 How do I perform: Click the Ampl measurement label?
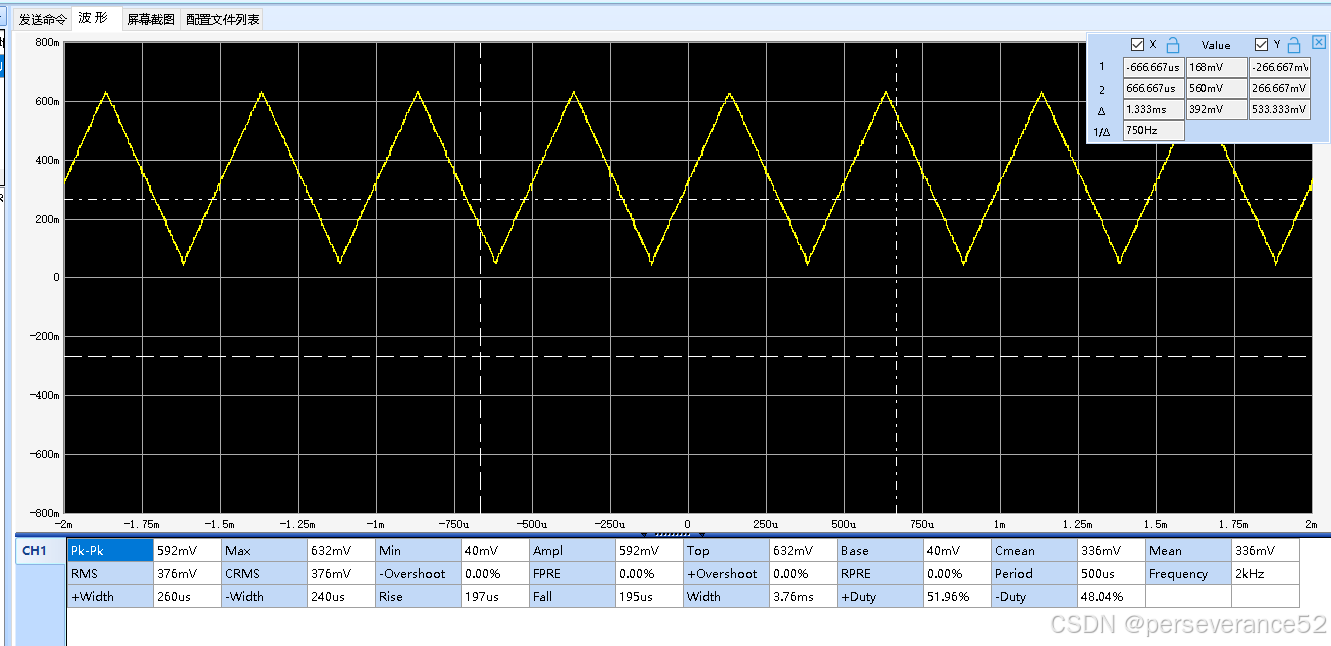click(x=573, y=551)
